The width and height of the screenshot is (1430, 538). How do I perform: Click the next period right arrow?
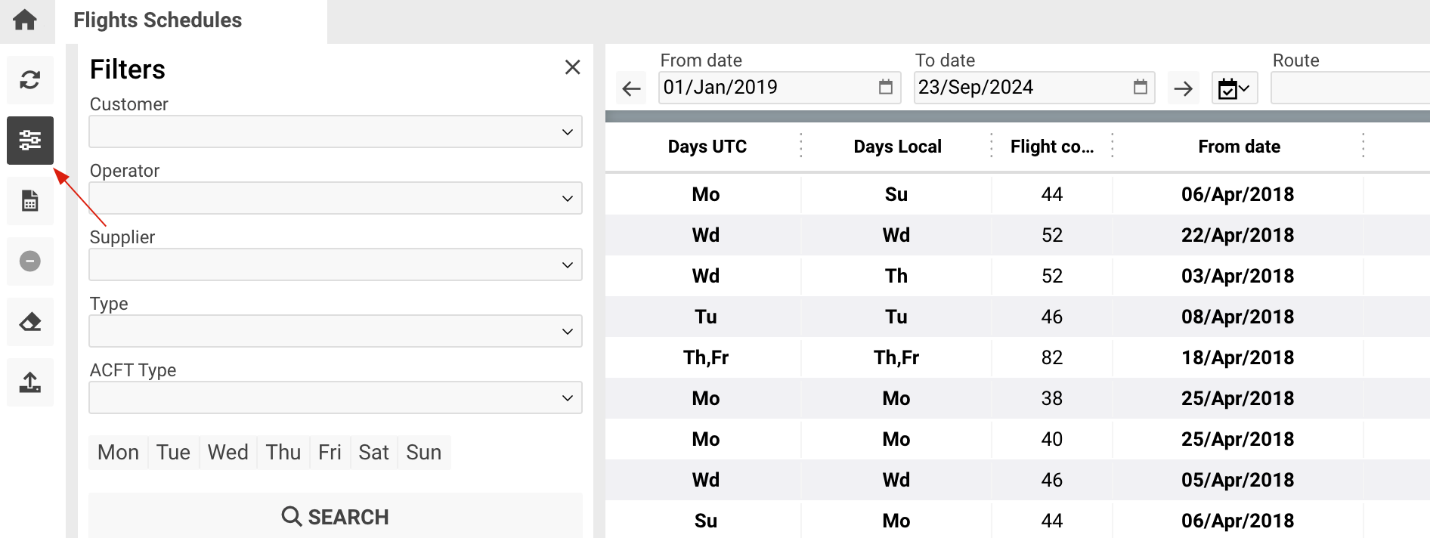[x=1184, y=89]
